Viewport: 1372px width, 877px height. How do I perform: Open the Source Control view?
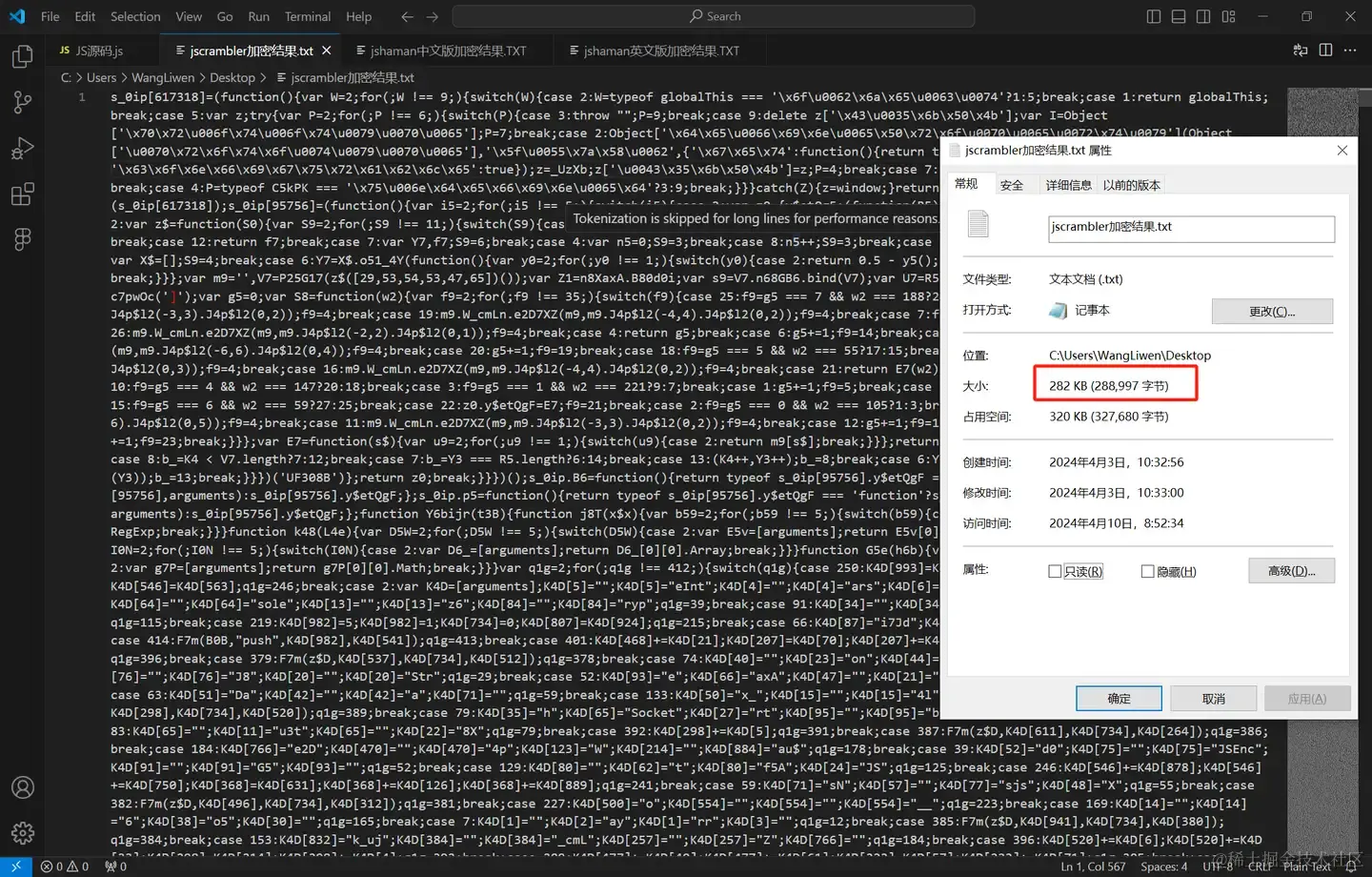(23, 102)
